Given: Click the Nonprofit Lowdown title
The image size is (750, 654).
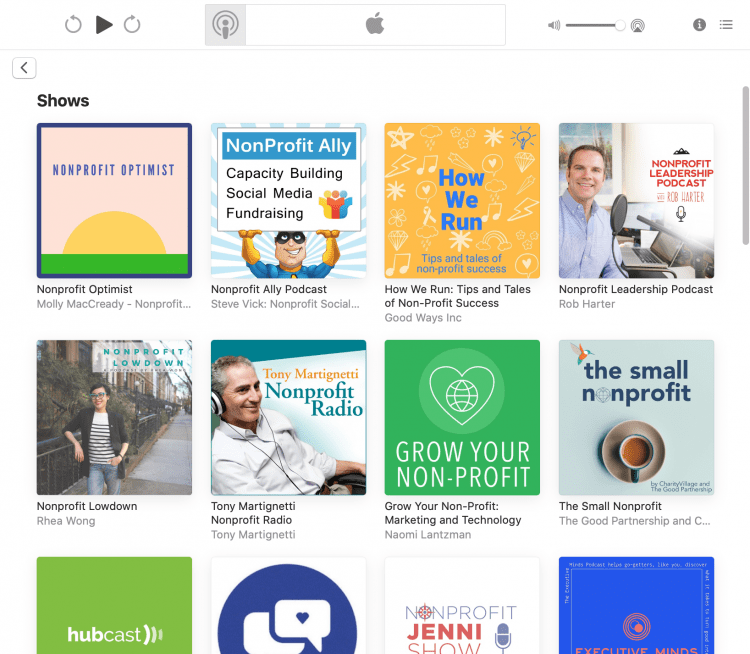Looking at the screenshot, I should [x=87, y=506].
